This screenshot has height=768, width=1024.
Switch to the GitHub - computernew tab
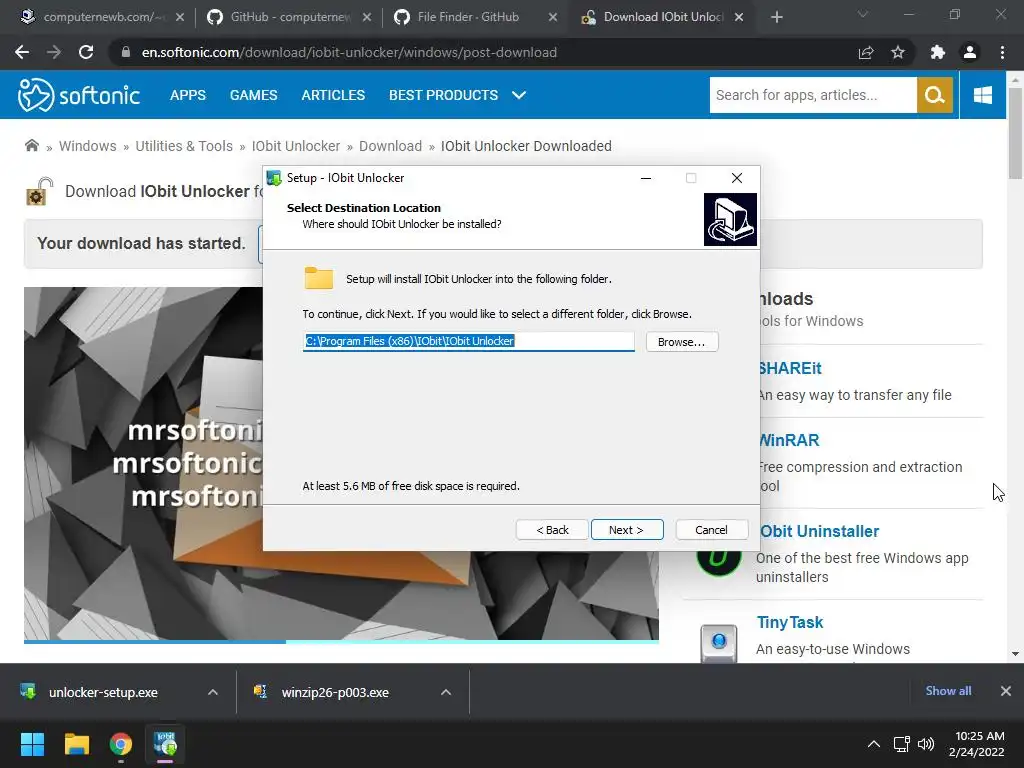[289, 17]
